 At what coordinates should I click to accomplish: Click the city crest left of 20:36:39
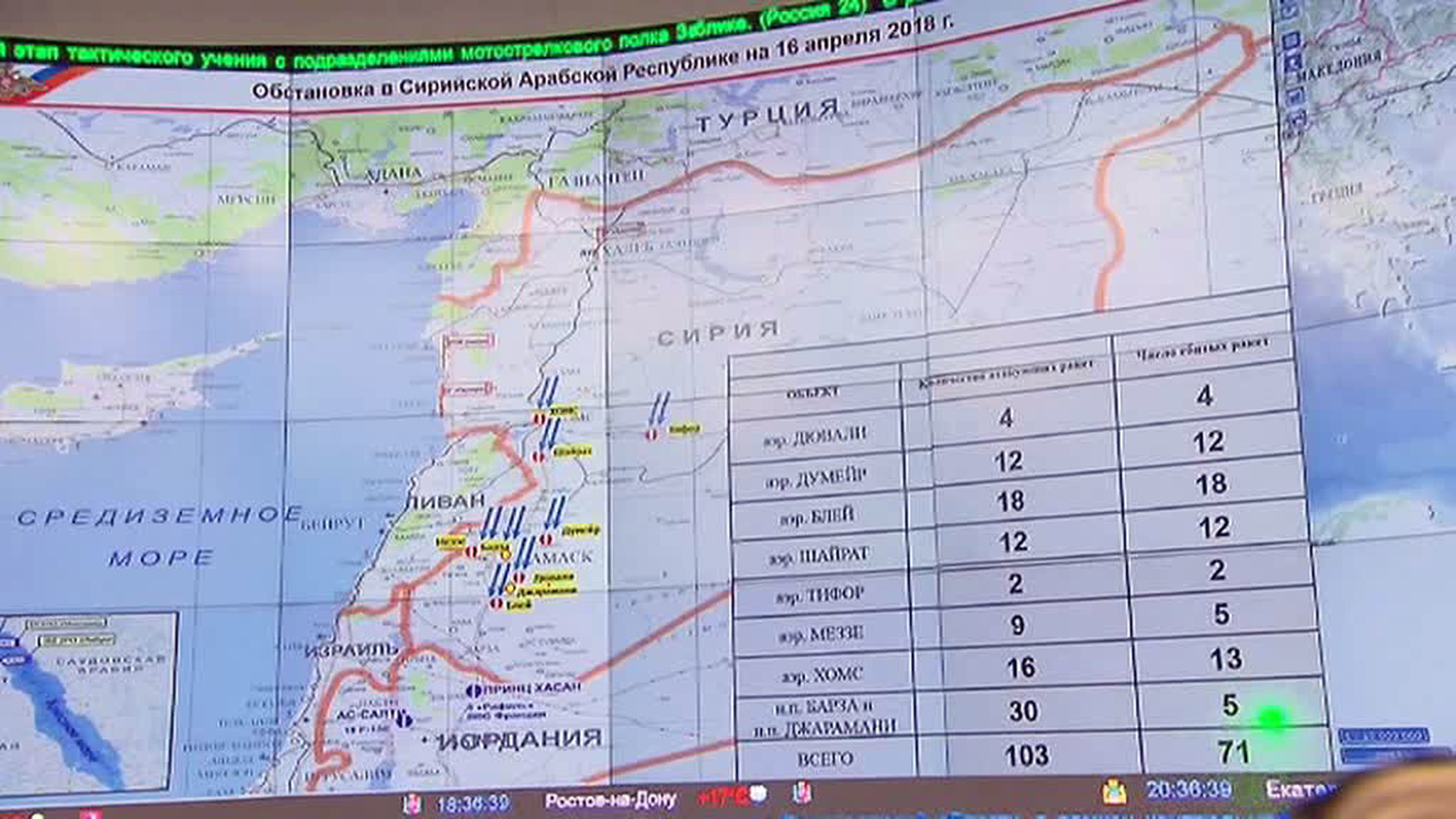point(1113,791)
